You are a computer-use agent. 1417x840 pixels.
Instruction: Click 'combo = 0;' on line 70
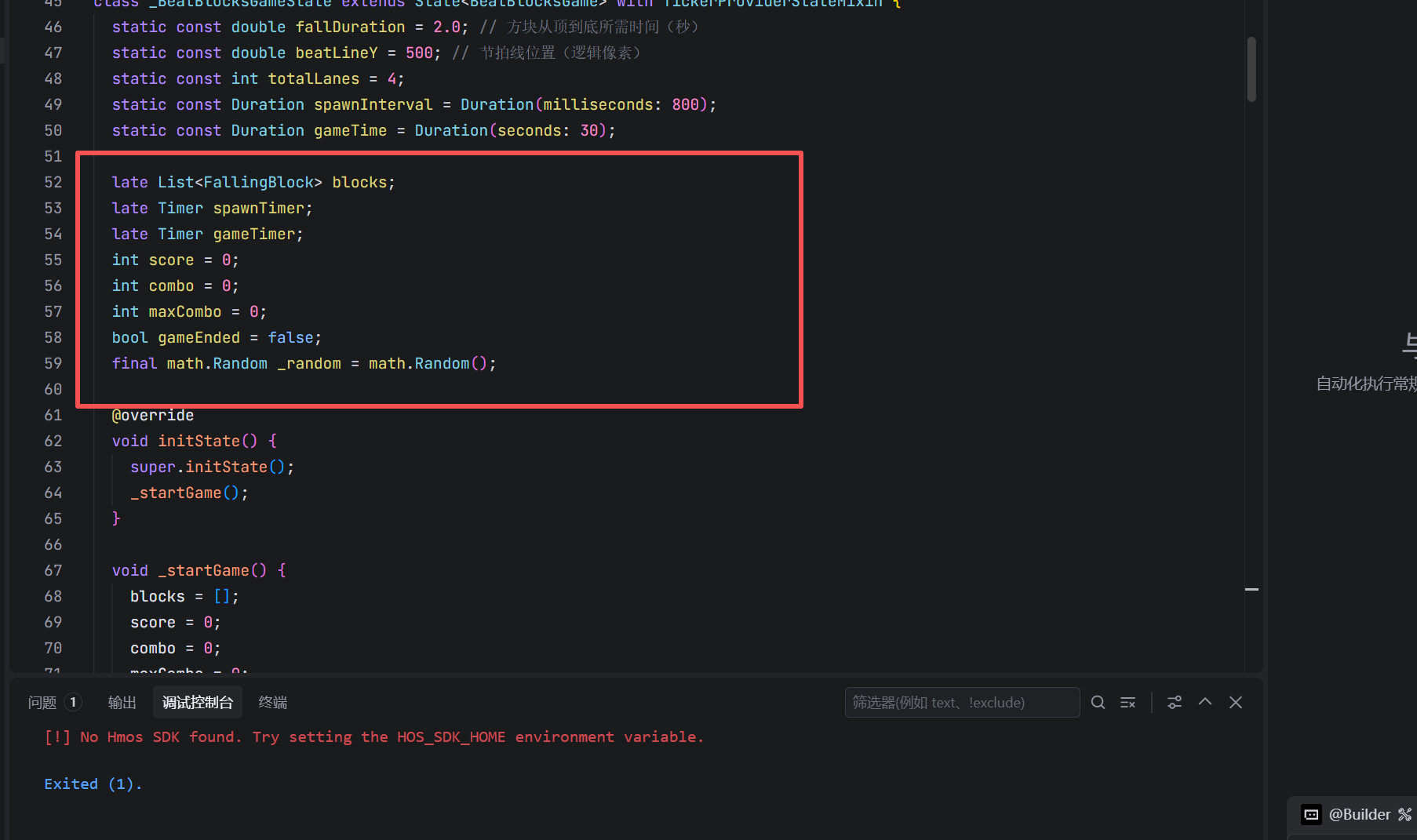(175, 648)
